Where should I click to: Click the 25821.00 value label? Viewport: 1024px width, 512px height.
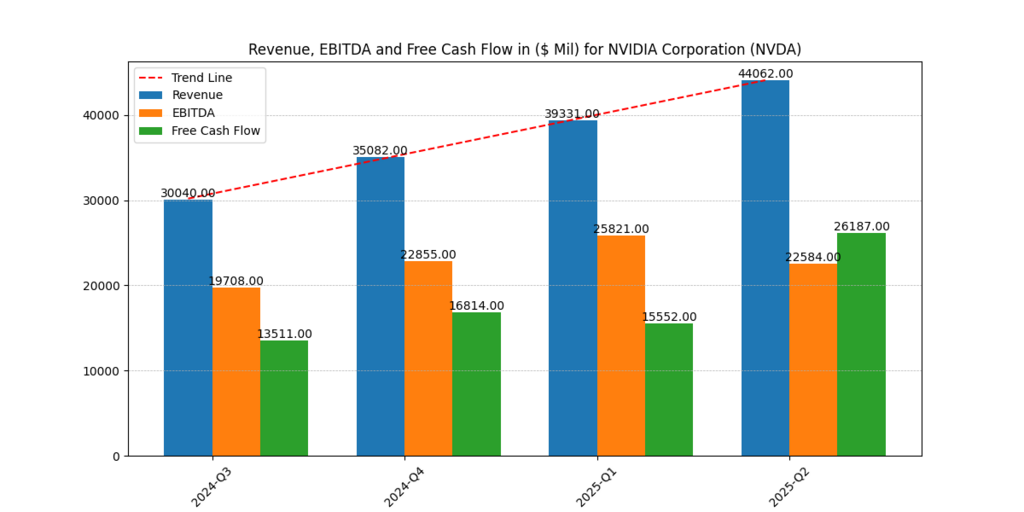[x=621, y=229]
